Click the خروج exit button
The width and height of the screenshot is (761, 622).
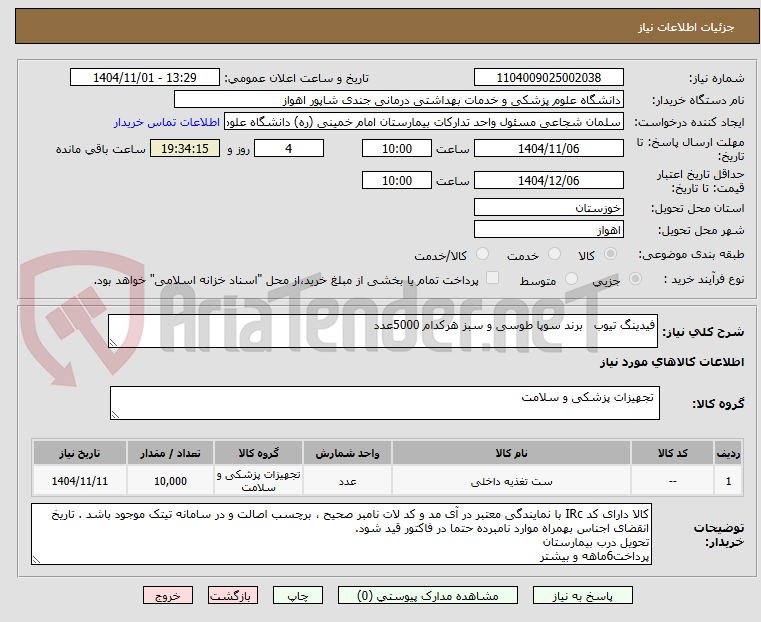pyautogui.click(x=168, y=595)
